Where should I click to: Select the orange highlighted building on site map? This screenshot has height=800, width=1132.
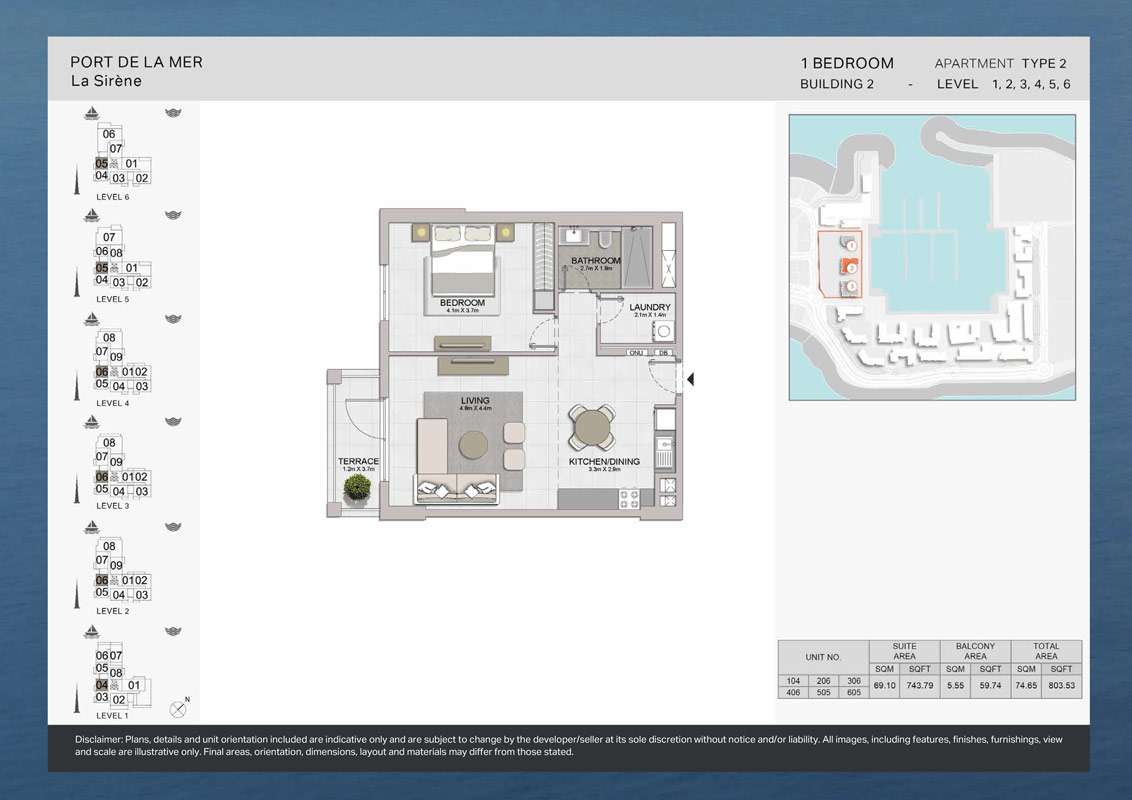click(847, 266)
